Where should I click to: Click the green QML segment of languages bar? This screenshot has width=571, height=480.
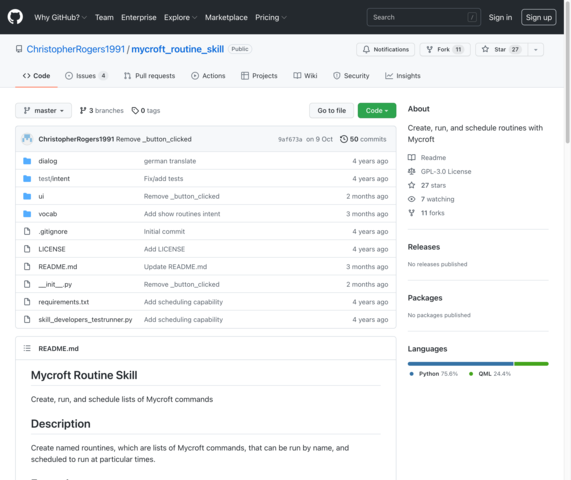click(x=531, y=363)
